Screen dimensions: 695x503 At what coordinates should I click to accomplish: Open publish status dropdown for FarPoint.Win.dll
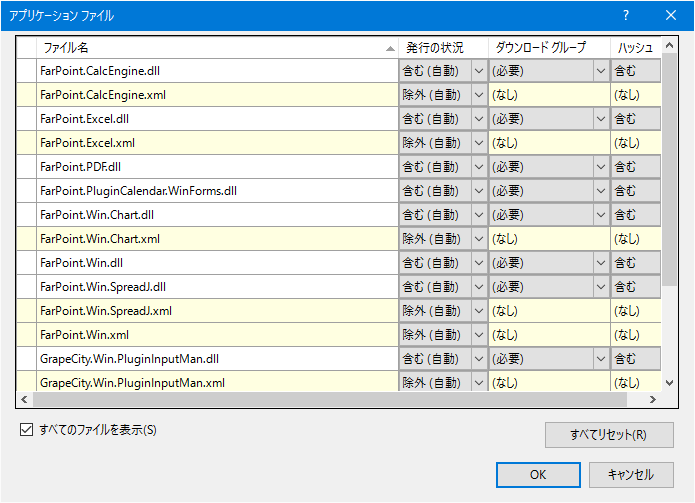tap(479, 263)
